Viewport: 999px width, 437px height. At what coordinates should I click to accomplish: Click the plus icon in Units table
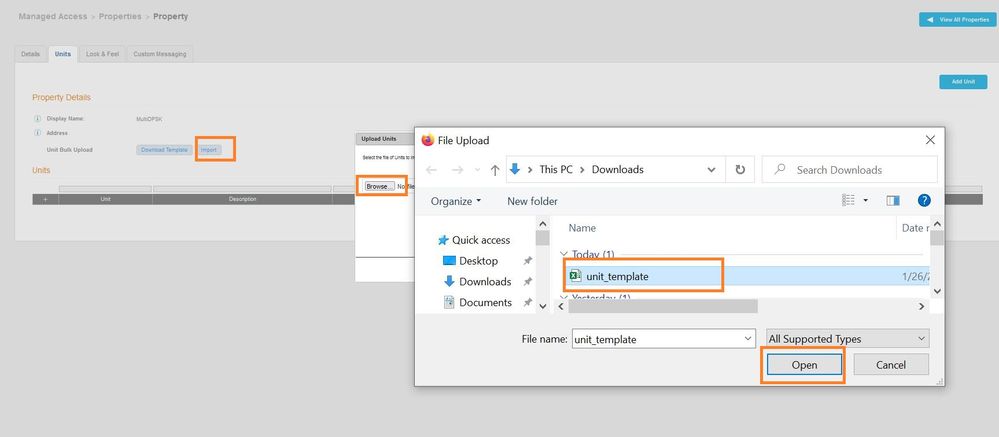tap(45, 199)
